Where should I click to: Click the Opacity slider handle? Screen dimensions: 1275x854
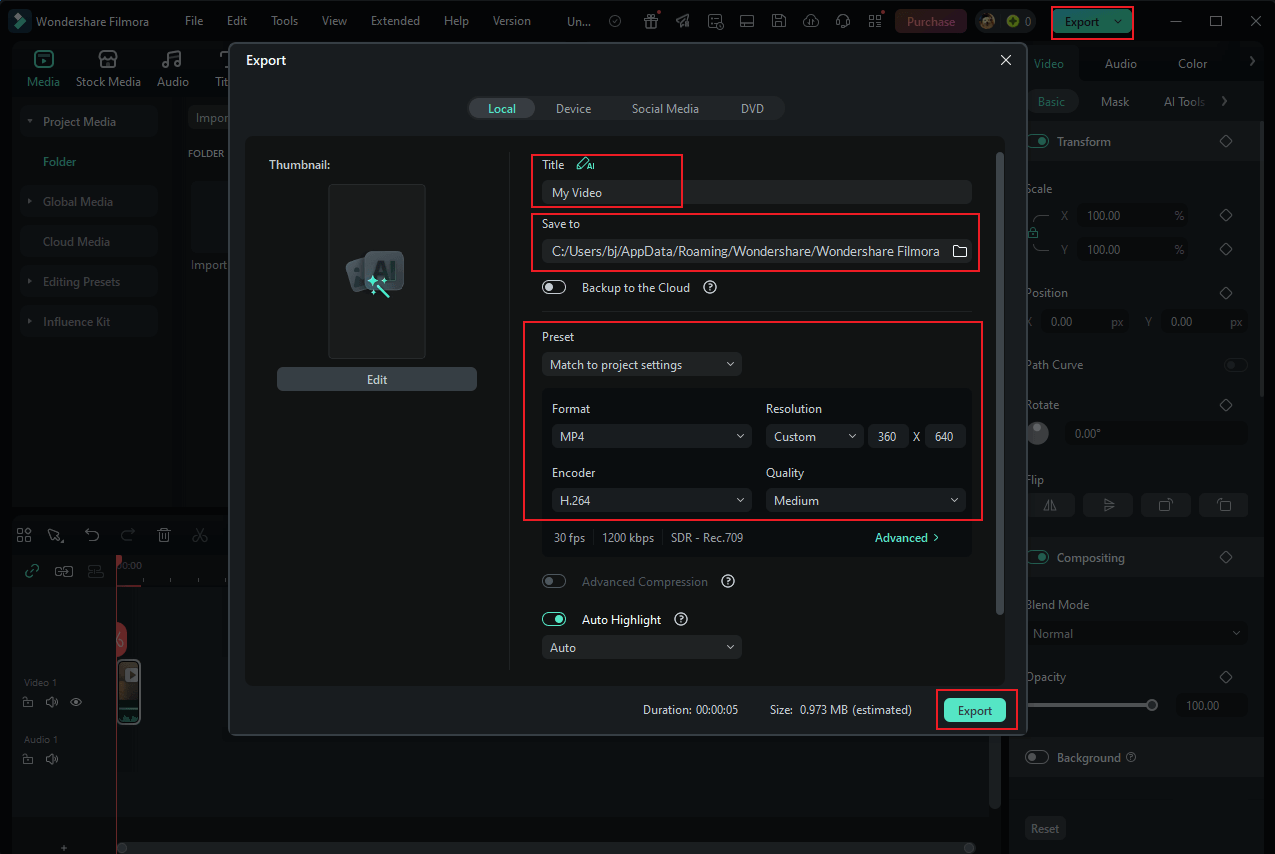(1152, 705)
